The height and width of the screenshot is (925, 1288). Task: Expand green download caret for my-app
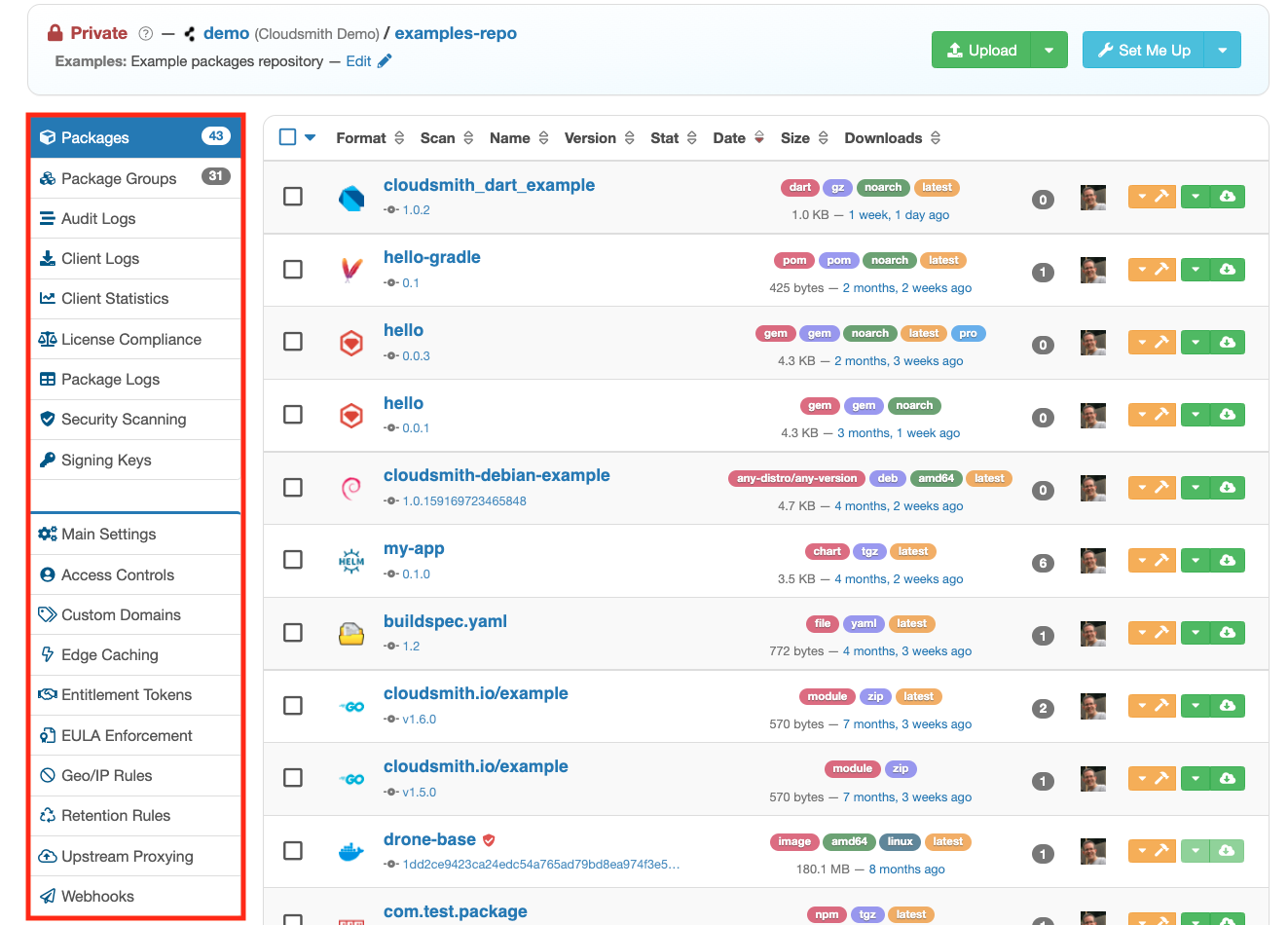pos(1196,560)
